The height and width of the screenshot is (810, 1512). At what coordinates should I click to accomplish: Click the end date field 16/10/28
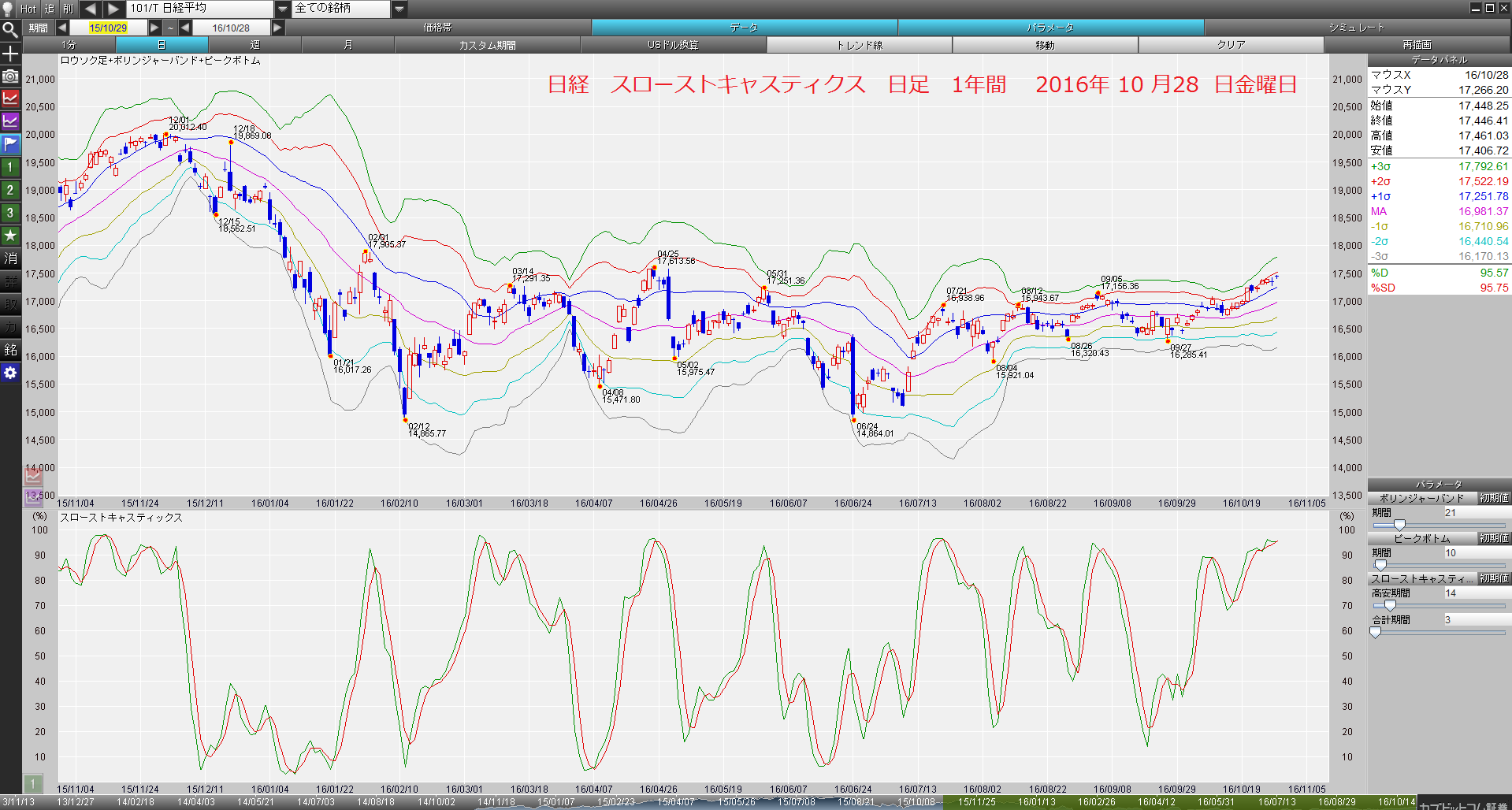231,28
